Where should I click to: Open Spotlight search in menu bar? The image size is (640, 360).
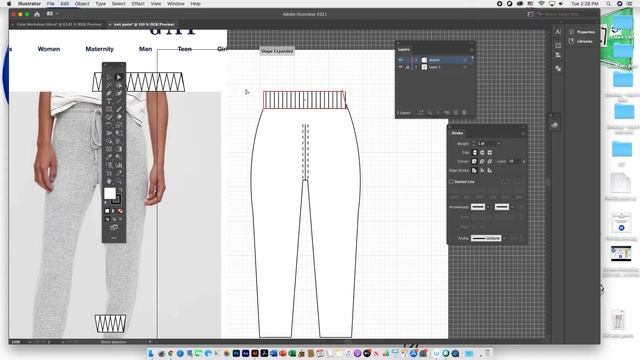point(609,4)
